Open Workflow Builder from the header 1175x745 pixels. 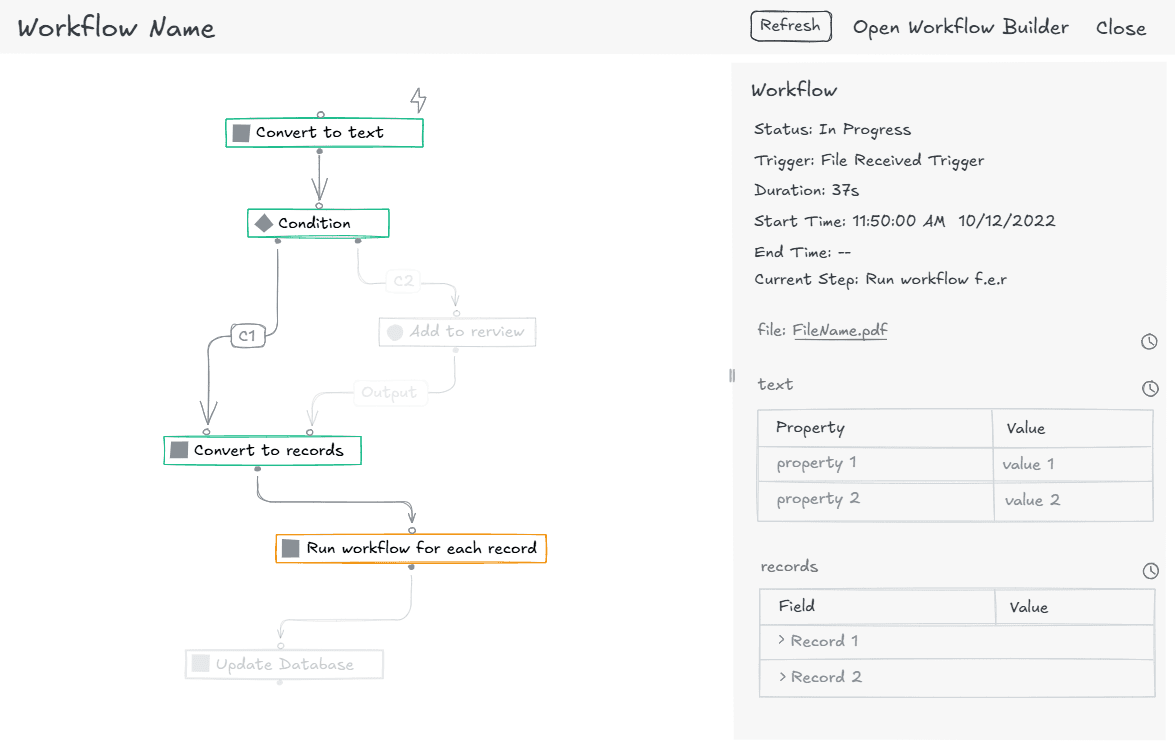(x=960, y=28)
